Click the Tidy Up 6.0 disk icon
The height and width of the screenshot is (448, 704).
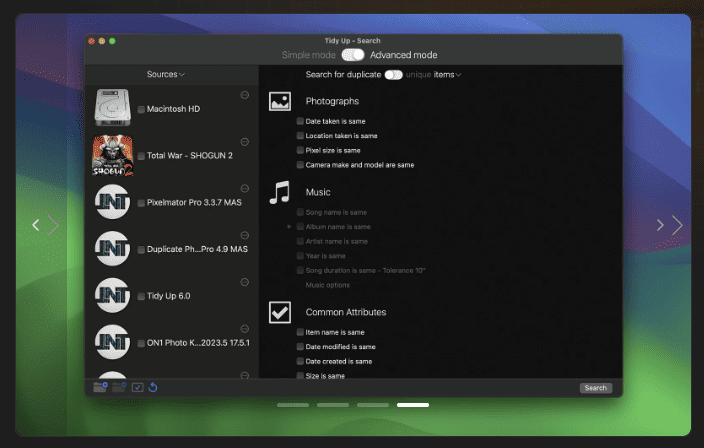[x=113, y=295]
